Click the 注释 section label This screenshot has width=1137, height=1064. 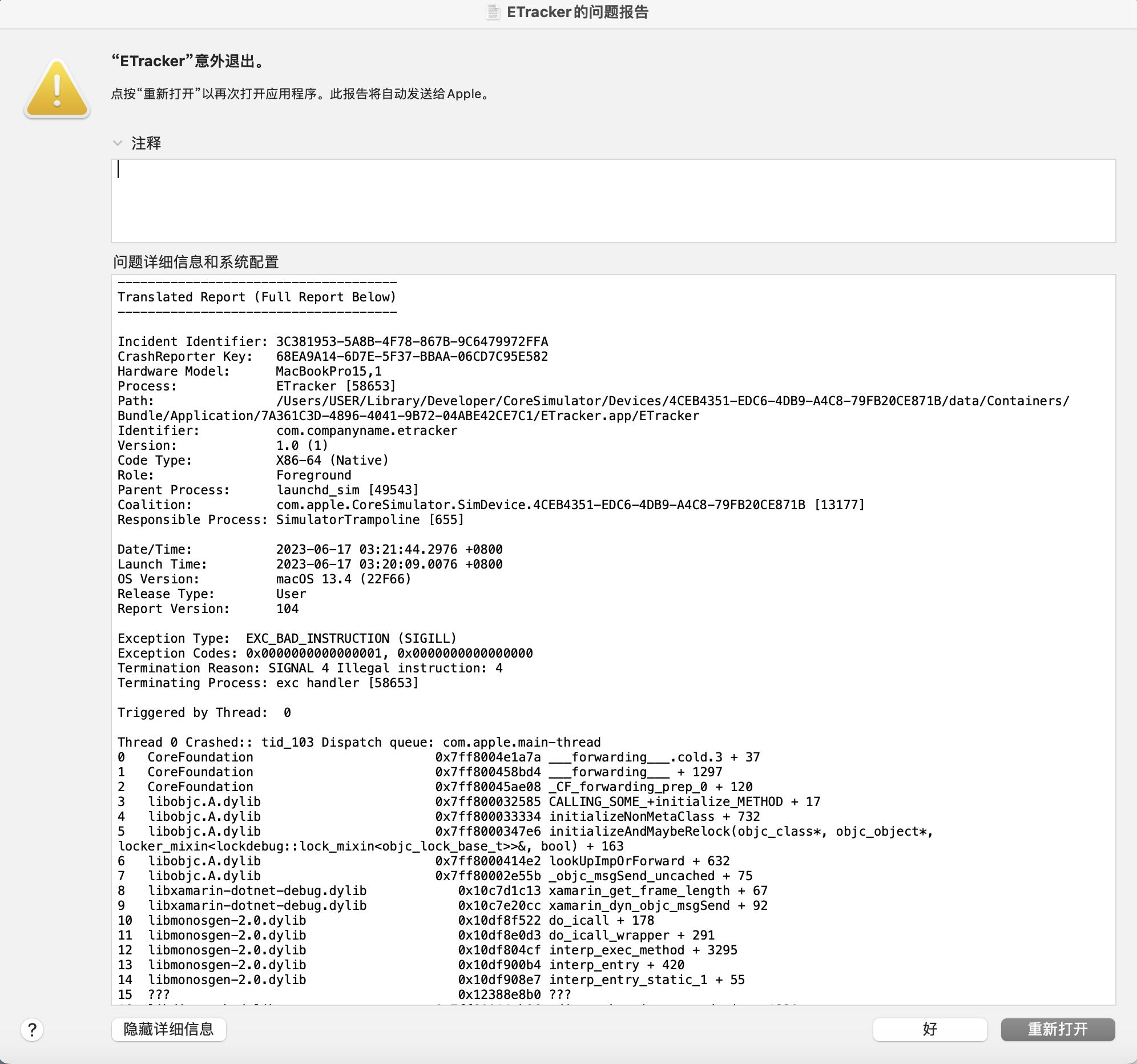(x=147, y=143)
